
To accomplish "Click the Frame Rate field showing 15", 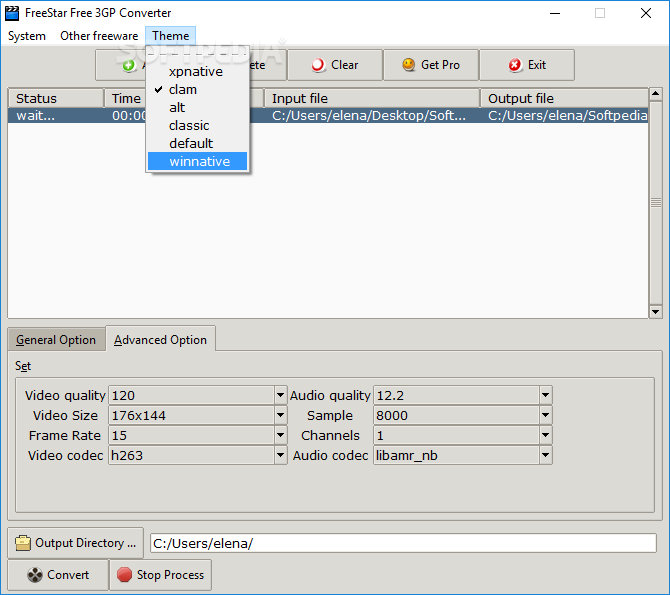I will [x=191, y=435].
